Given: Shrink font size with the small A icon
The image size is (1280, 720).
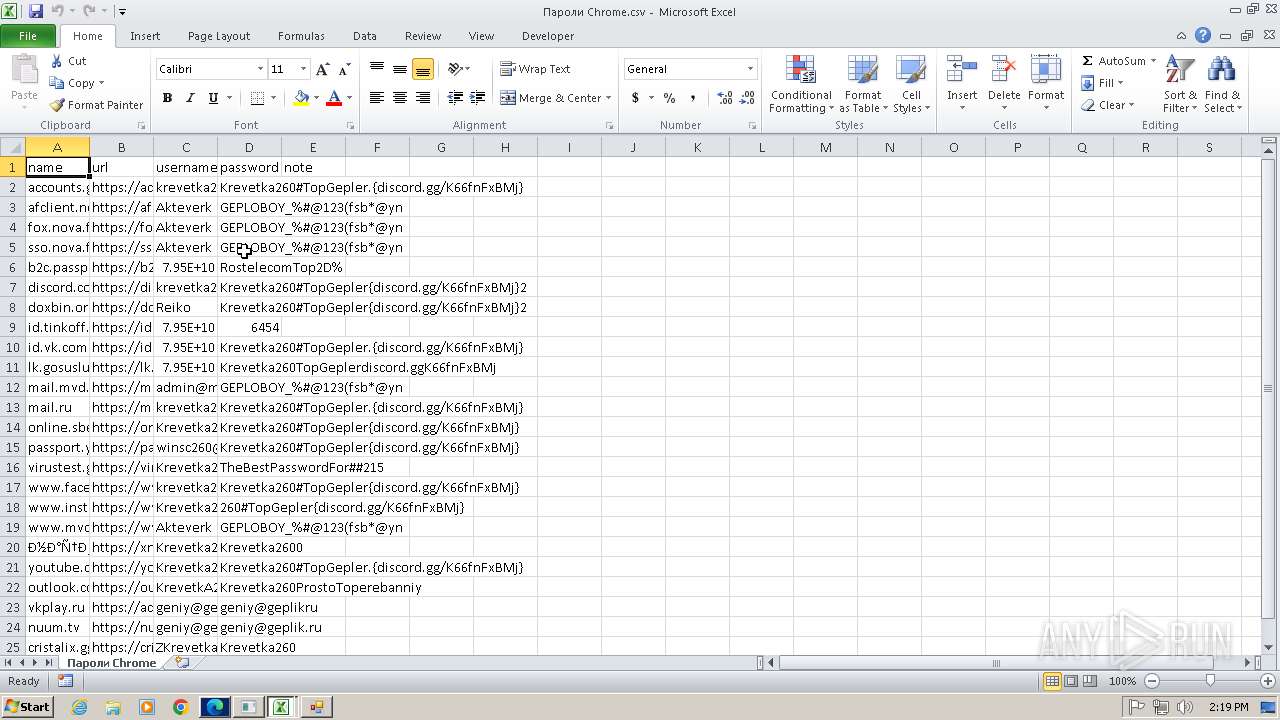Looking at the screenshot, I should click(344, 69).
